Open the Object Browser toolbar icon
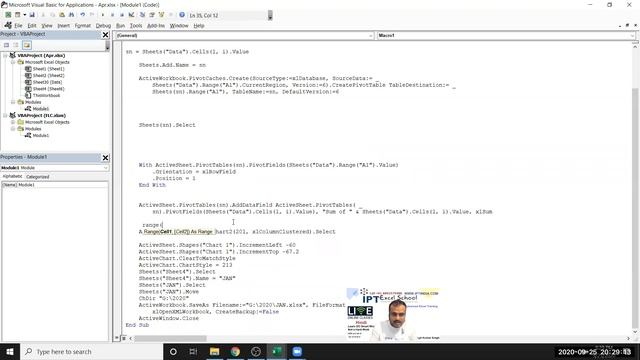 pyautogui.click(x=161, y=15)
